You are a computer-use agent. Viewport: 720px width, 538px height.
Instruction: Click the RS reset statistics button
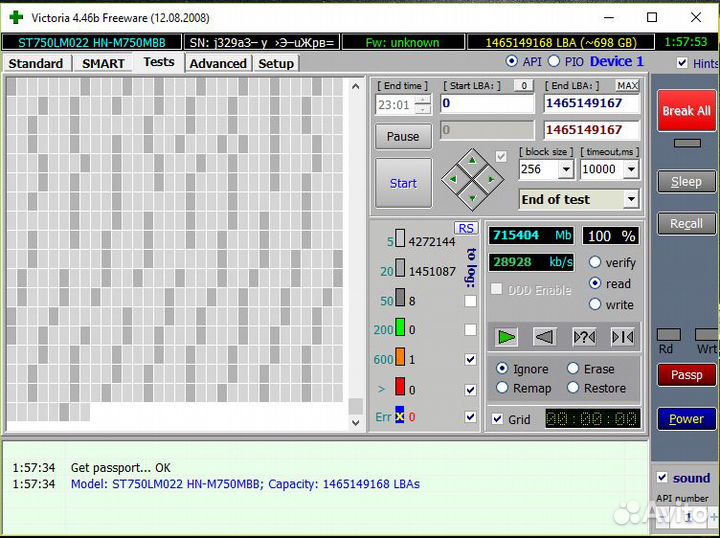coord(466,228)
